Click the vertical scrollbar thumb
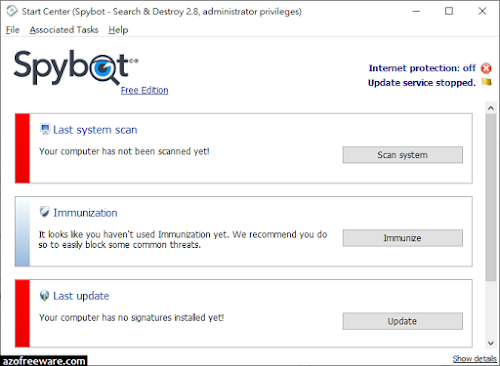This screenshot has height=366, width=500. pyautogui.click(x=491, y=198)
